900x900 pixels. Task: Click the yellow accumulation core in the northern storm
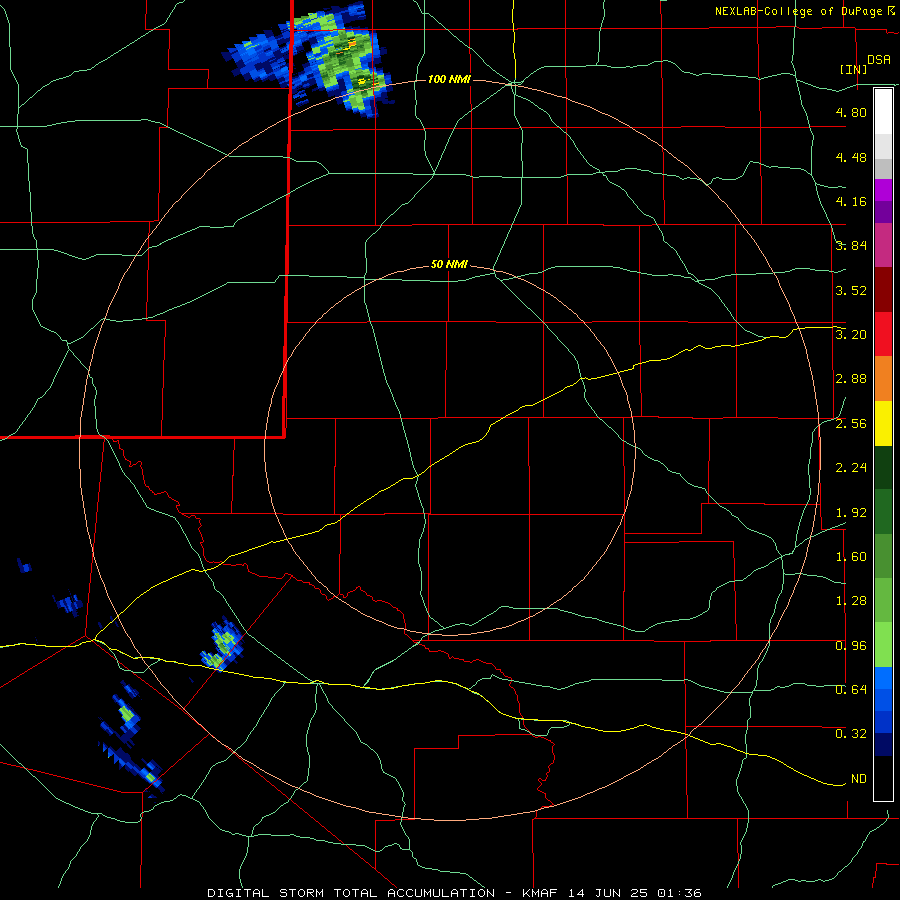tap(362, 82)
